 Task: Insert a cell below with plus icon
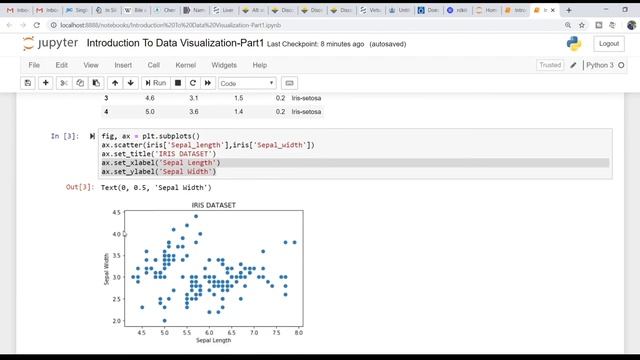click(46, 83)
